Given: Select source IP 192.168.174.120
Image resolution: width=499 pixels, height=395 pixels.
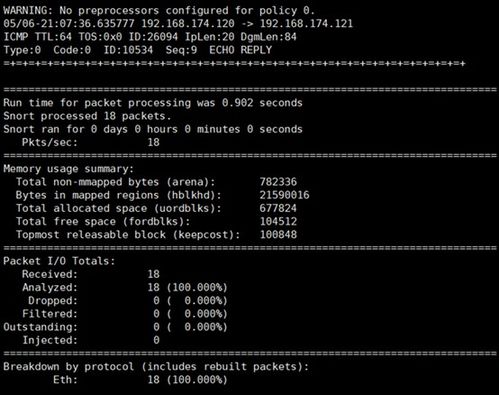Looking at the screenshot, I should coord(188,24).
